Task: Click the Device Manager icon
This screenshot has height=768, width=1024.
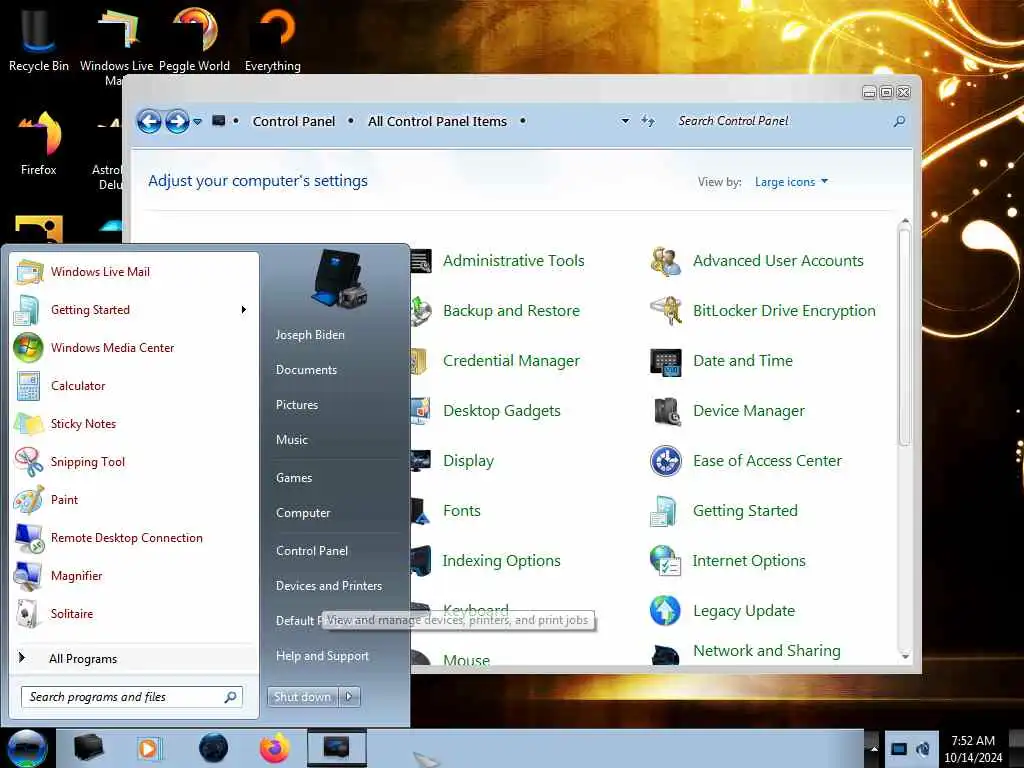Action: pyautogui.click(x=667, y=411)
